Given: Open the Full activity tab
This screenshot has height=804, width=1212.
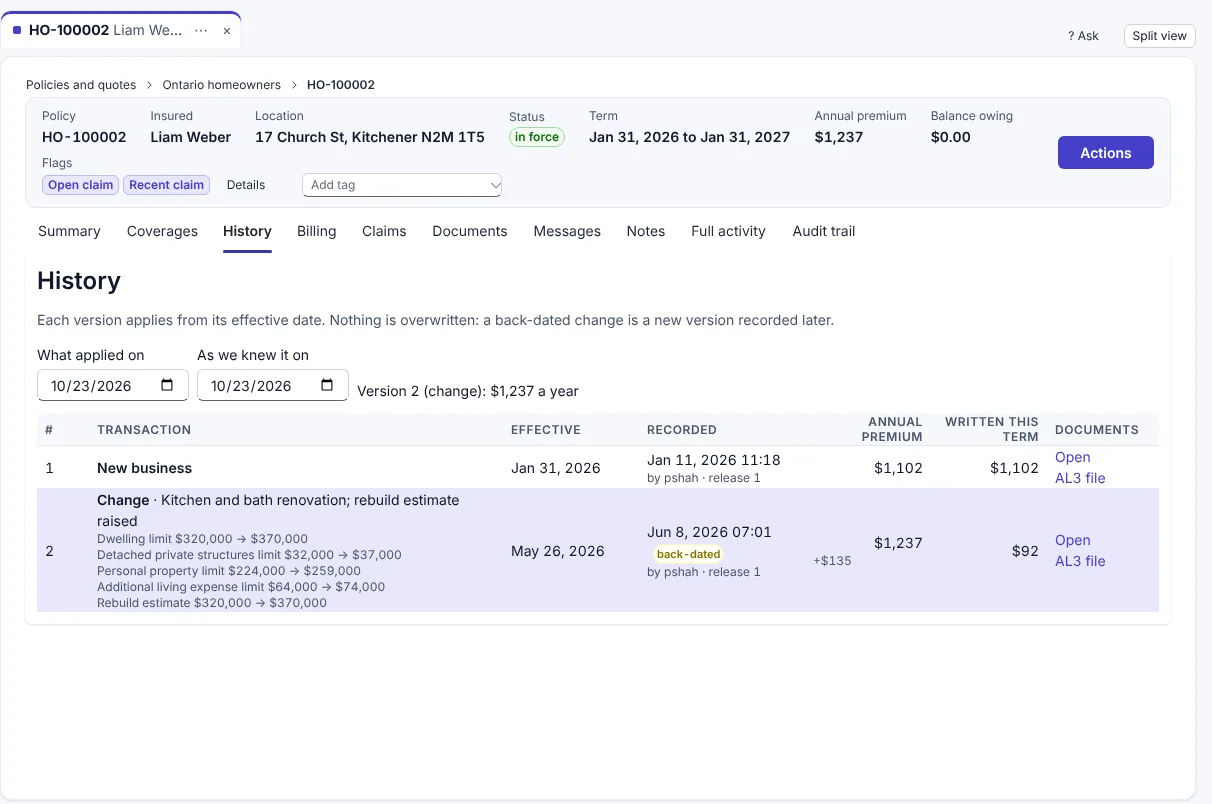Looking at the screenshot, I should click(728, 231).
